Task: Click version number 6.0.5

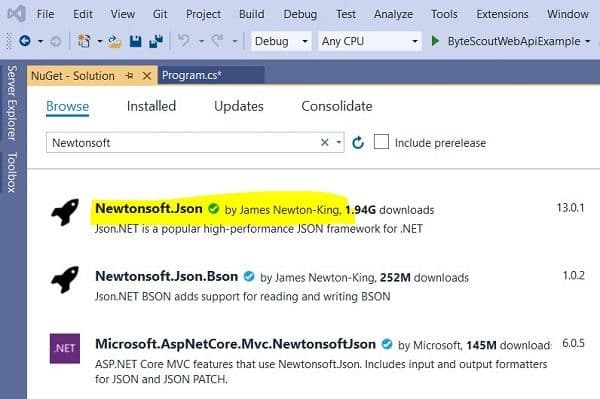Action: [573, 343]
